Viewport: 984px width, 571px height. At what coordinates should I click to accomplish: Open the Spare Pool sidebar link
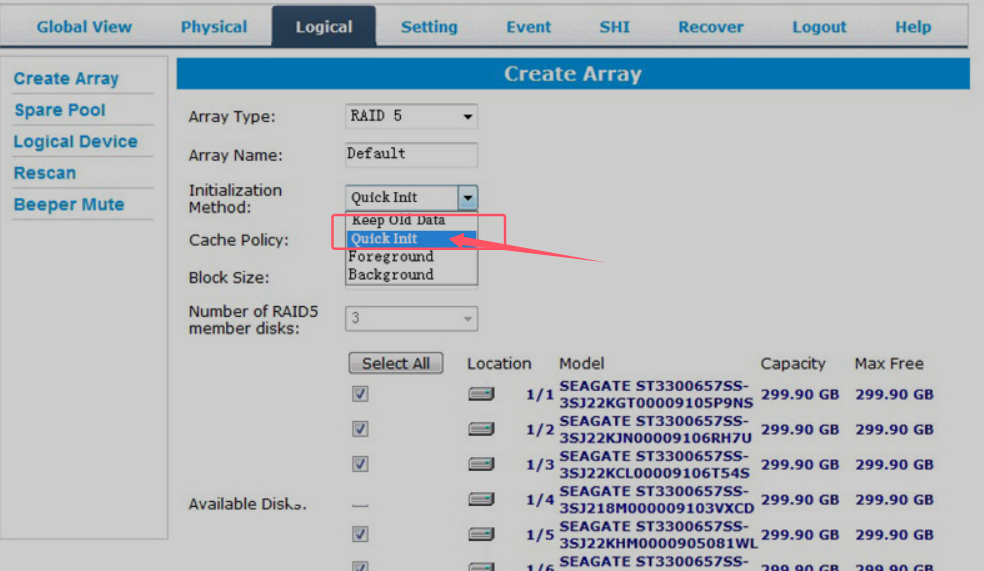pos(60,110)
